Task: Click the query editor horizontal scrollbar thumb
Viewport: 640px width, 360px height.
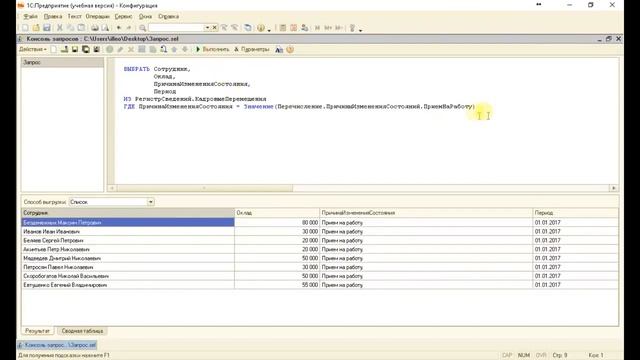Action: tap(204, 188)
